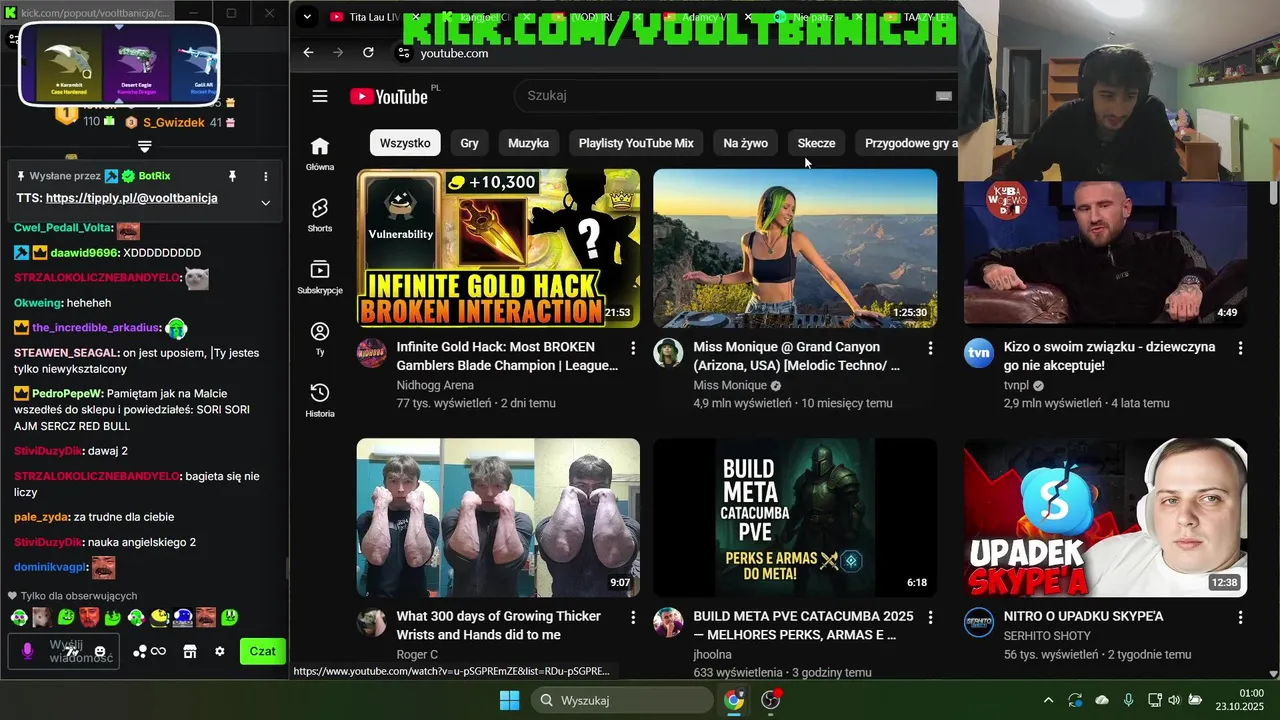Open more options for NITRO O UPADKU SKYPE'A

point(1240,617)
